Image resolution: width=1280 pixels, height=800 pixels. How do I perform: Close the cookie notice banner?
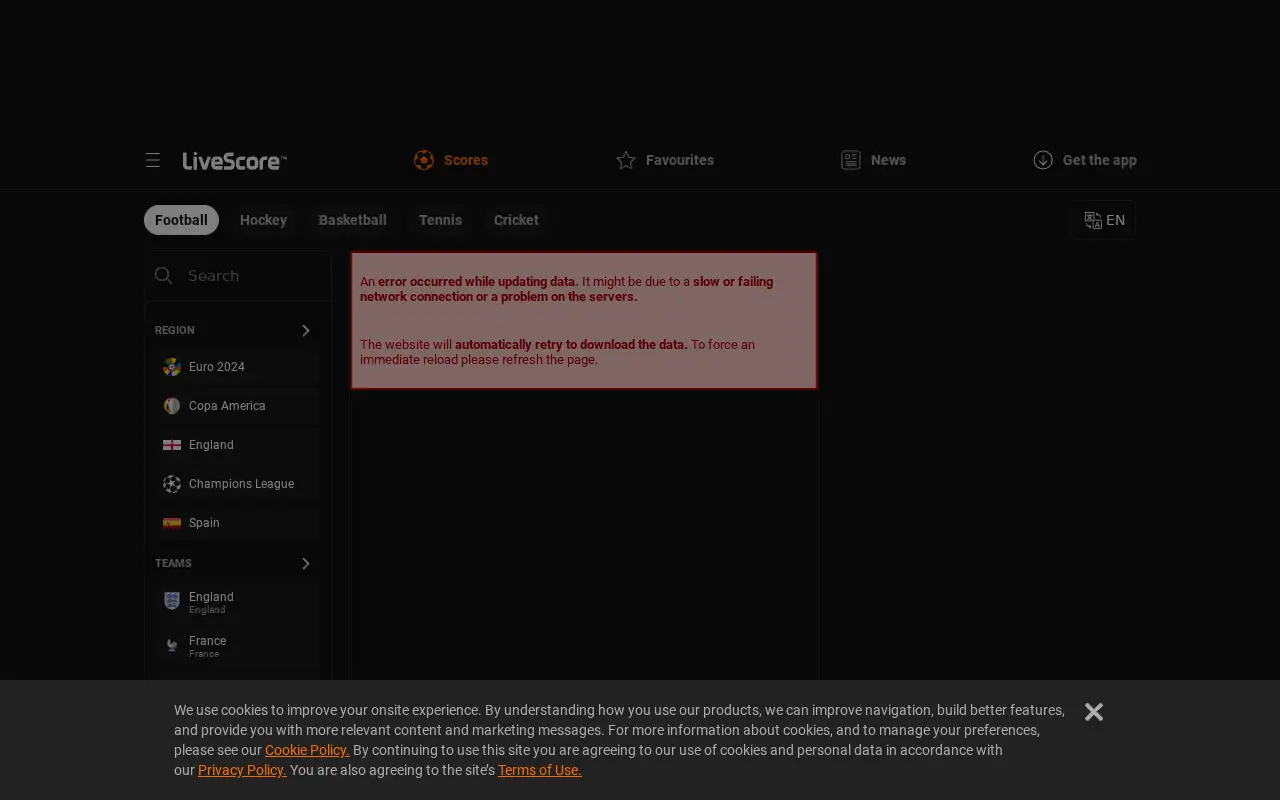click(1094, 712)
